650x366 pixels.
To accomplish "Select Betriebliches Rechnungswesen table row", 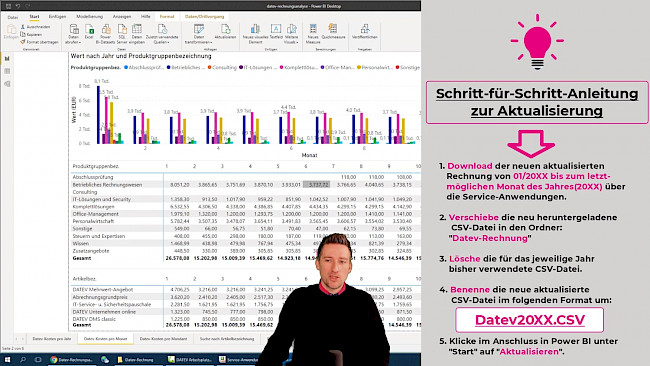I will click(x=246, y=184).
